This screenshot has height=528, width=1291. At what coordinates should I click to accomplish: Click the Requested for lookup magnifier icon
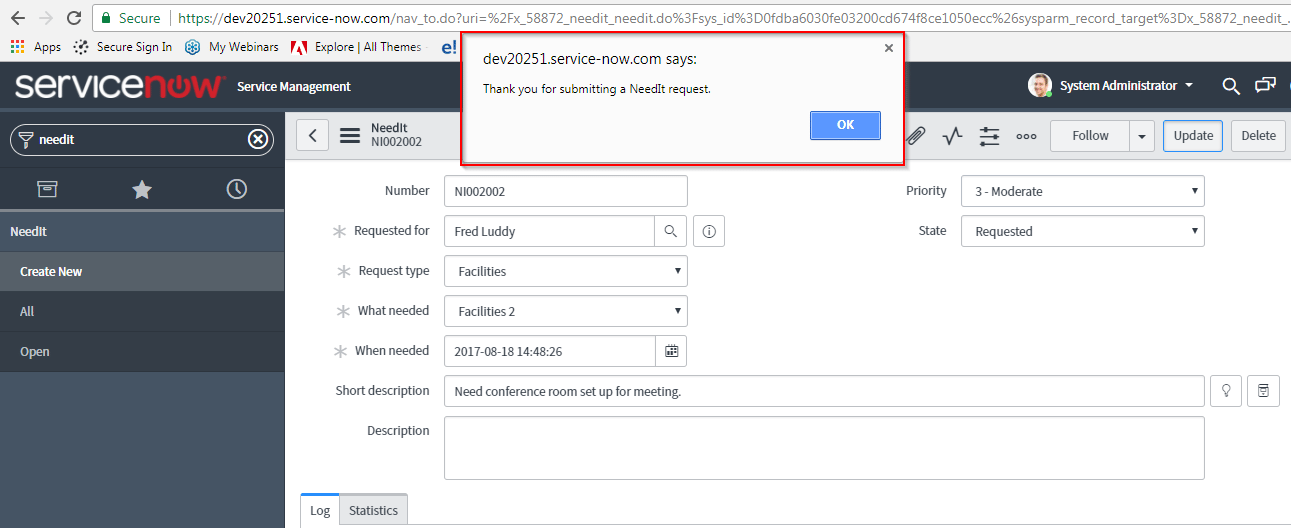(x=670, y=231)
